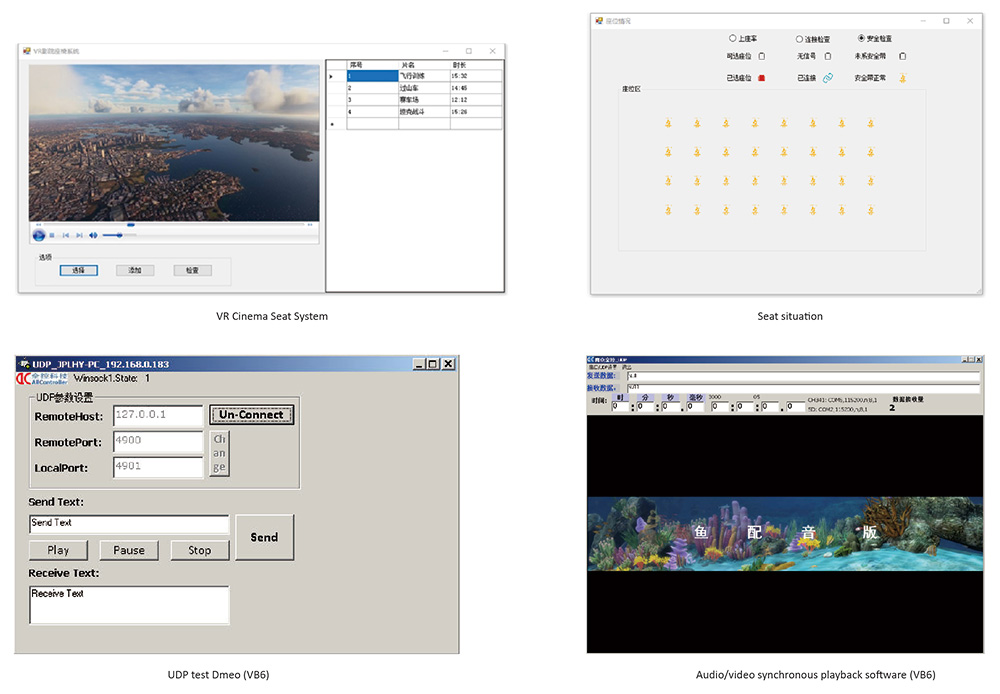This screenshot has height=694, width=1000.
Task: Click the Play button in UDP test
Action: pos(58,550)
